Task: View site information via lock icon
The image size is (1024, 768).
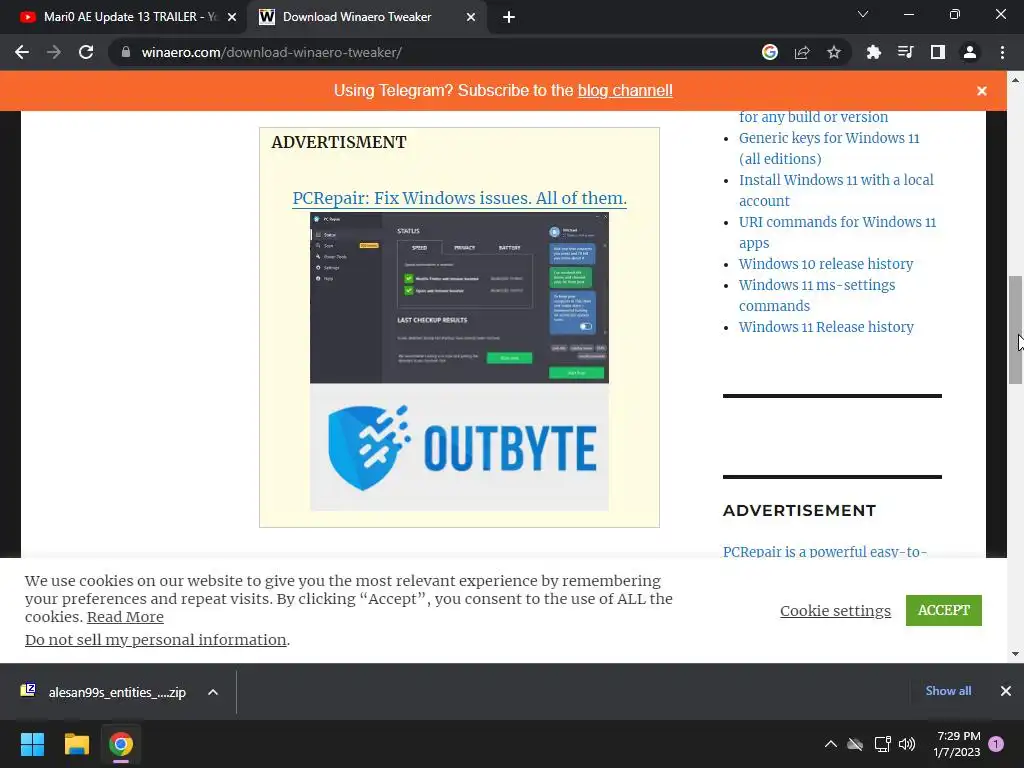Action: [126, 52]
